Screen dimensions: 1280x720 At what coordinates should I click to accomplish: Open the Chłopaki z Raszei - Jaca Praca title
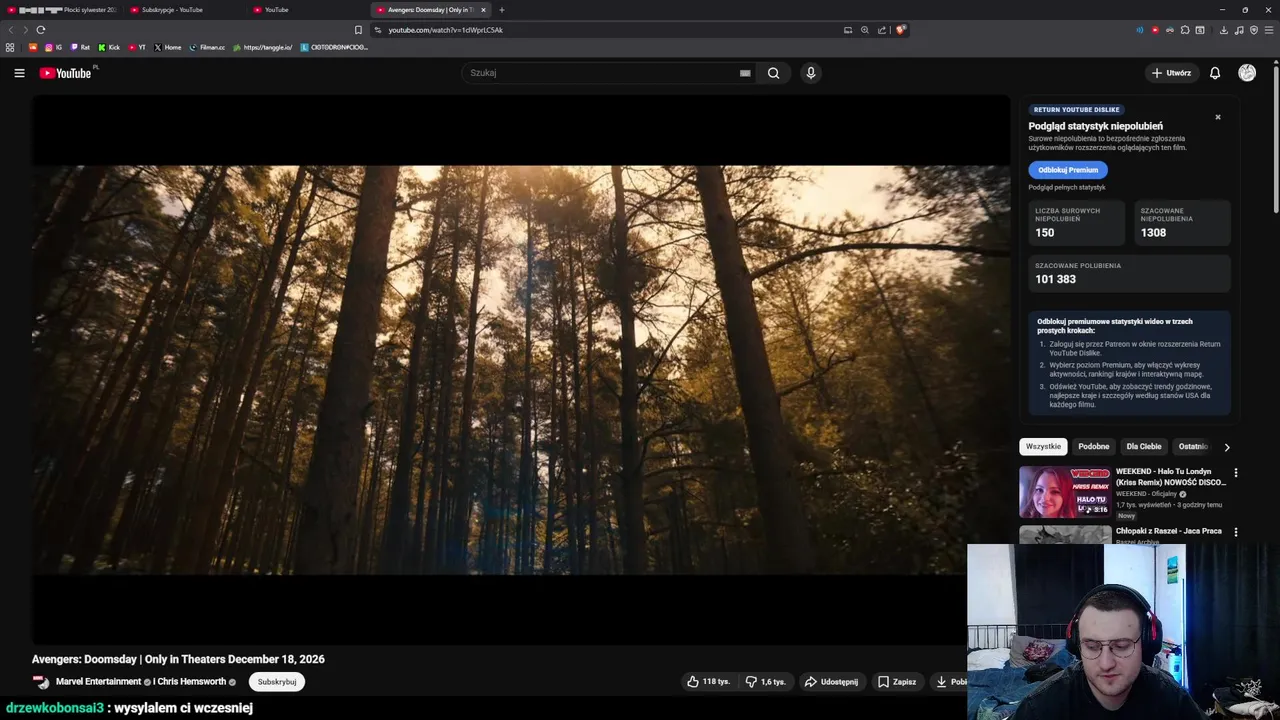pos(1169,531)
